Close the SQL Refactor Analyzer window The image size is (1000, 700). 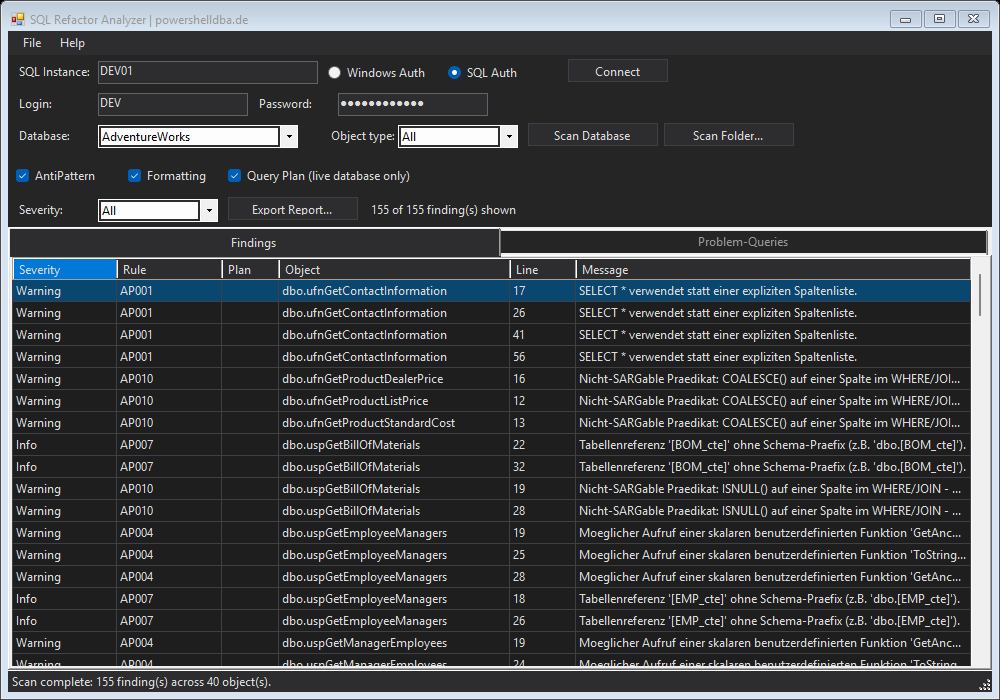click(973, 19)
